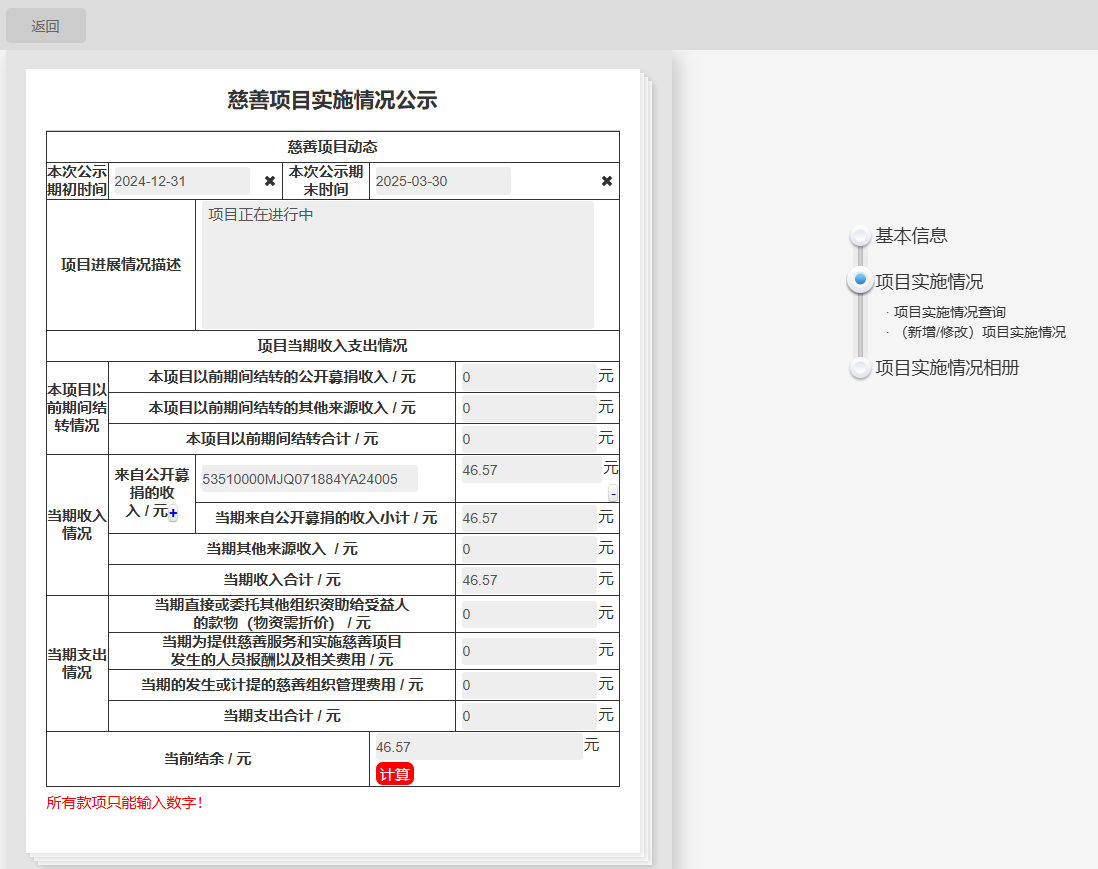Click the 以前期间结转的公开募捐收入 field
The height and width of the screenshot is (869, 1098).
point(528,377)
